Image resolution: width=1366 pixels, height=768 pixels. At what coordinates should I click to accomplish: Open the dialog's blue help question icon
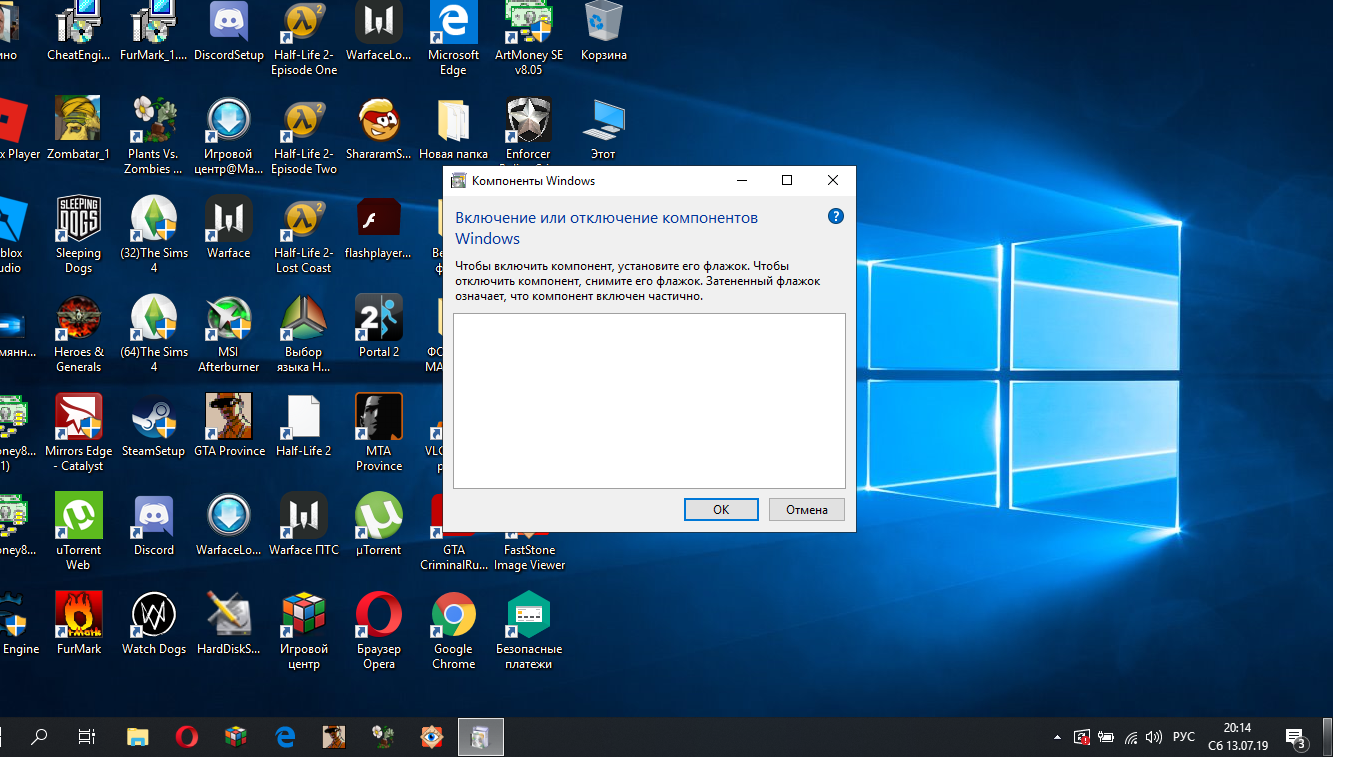click(x=836, y=216)
